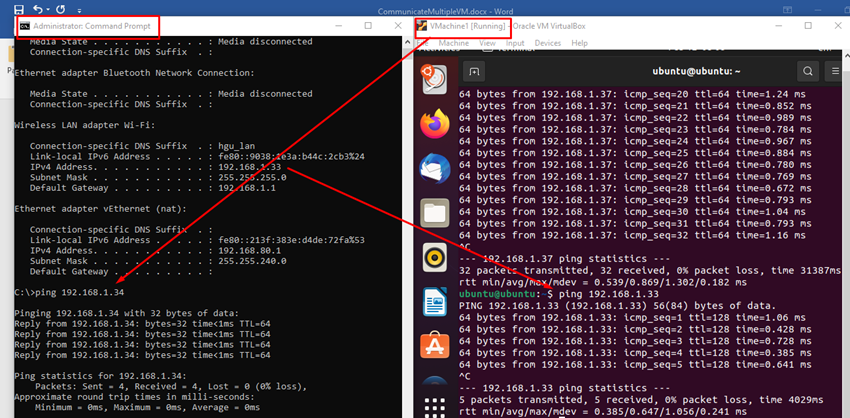The image size is (850, 418).
Task: Click the icmp_seq=1 ttl=128 reply line
Action: click(x=632, y=318)
